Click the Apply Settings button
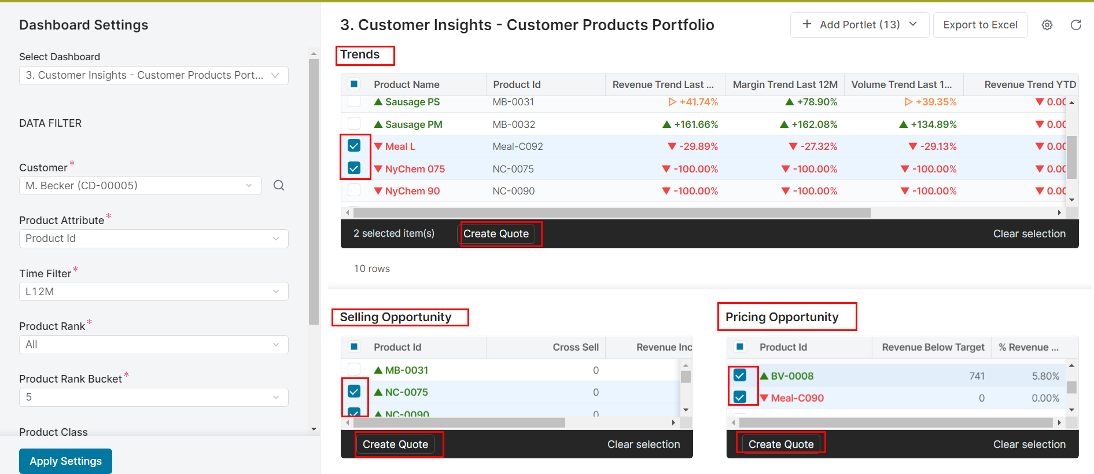The height and width of the screenshot is (474, 1094). click(66, 461)
